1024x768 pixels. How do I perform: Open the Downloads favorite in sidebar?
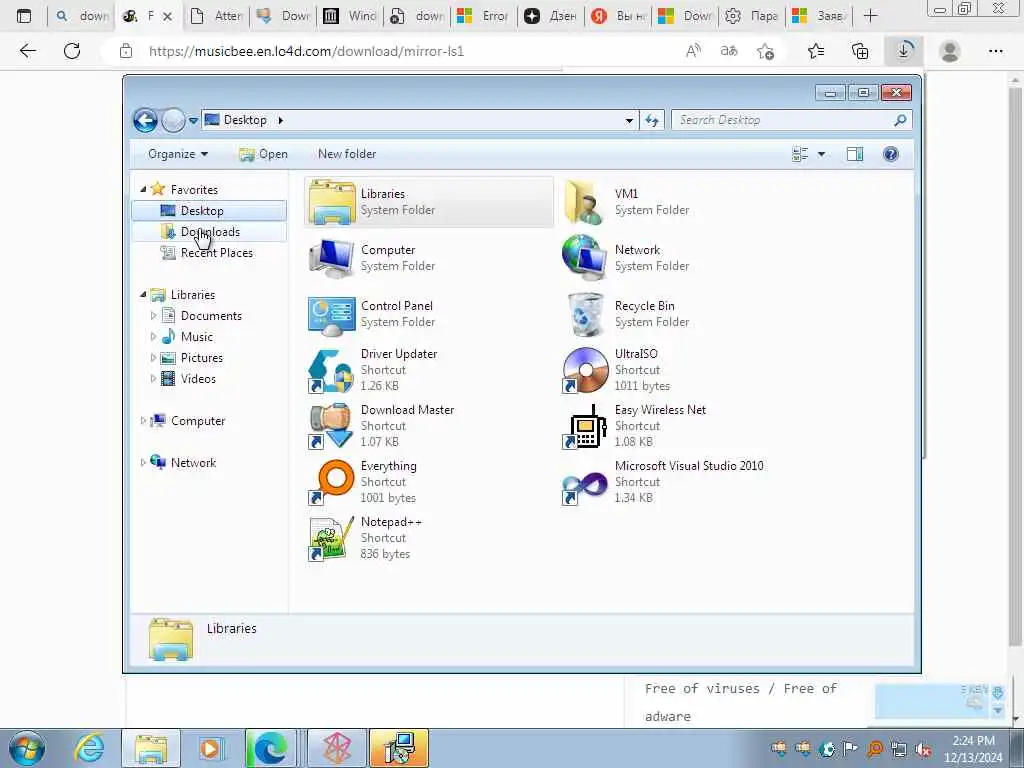(x=209, y=232)
